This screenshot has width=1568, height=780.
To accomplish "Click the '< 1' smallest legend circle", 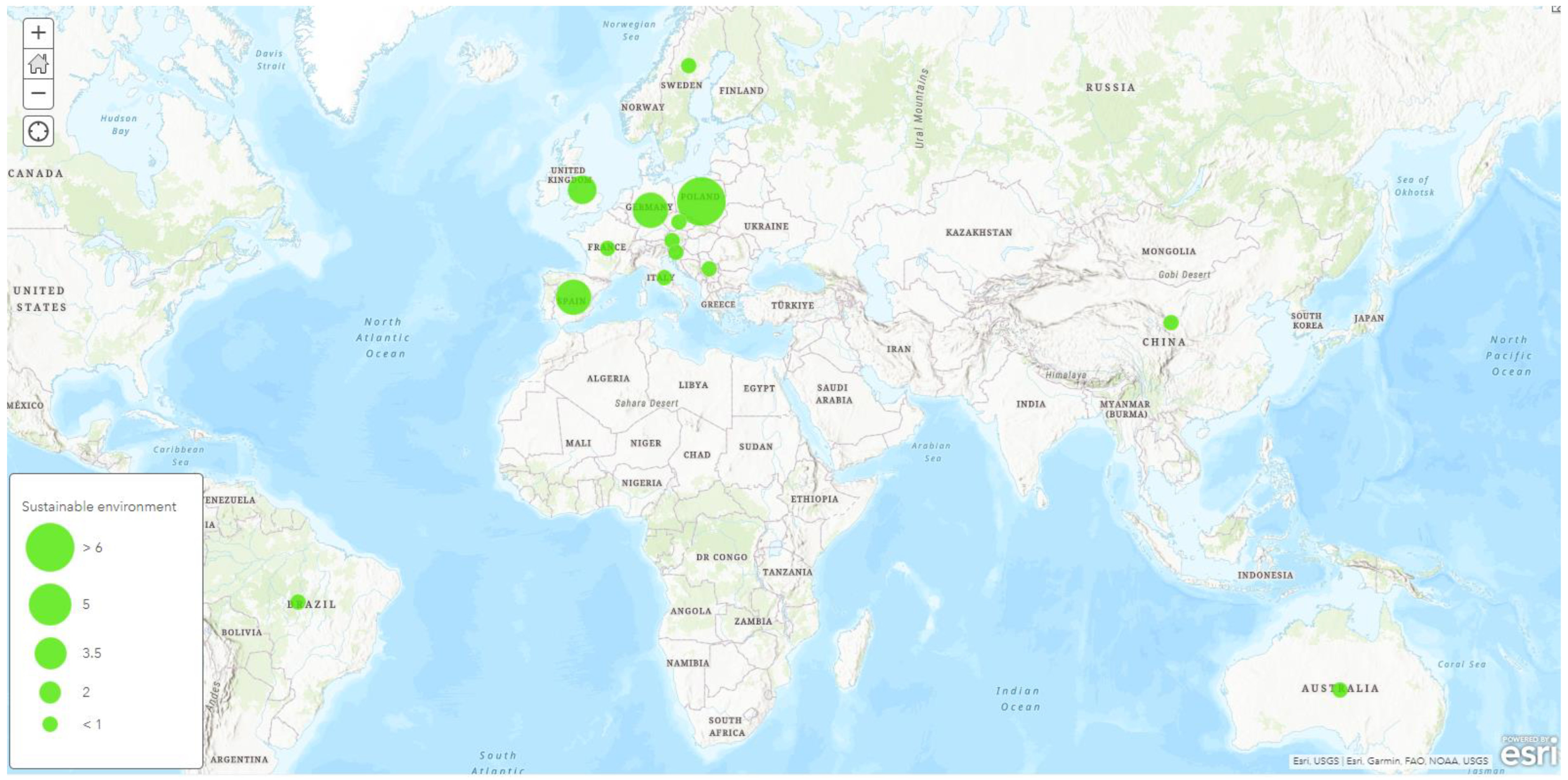I will point(50,724).
